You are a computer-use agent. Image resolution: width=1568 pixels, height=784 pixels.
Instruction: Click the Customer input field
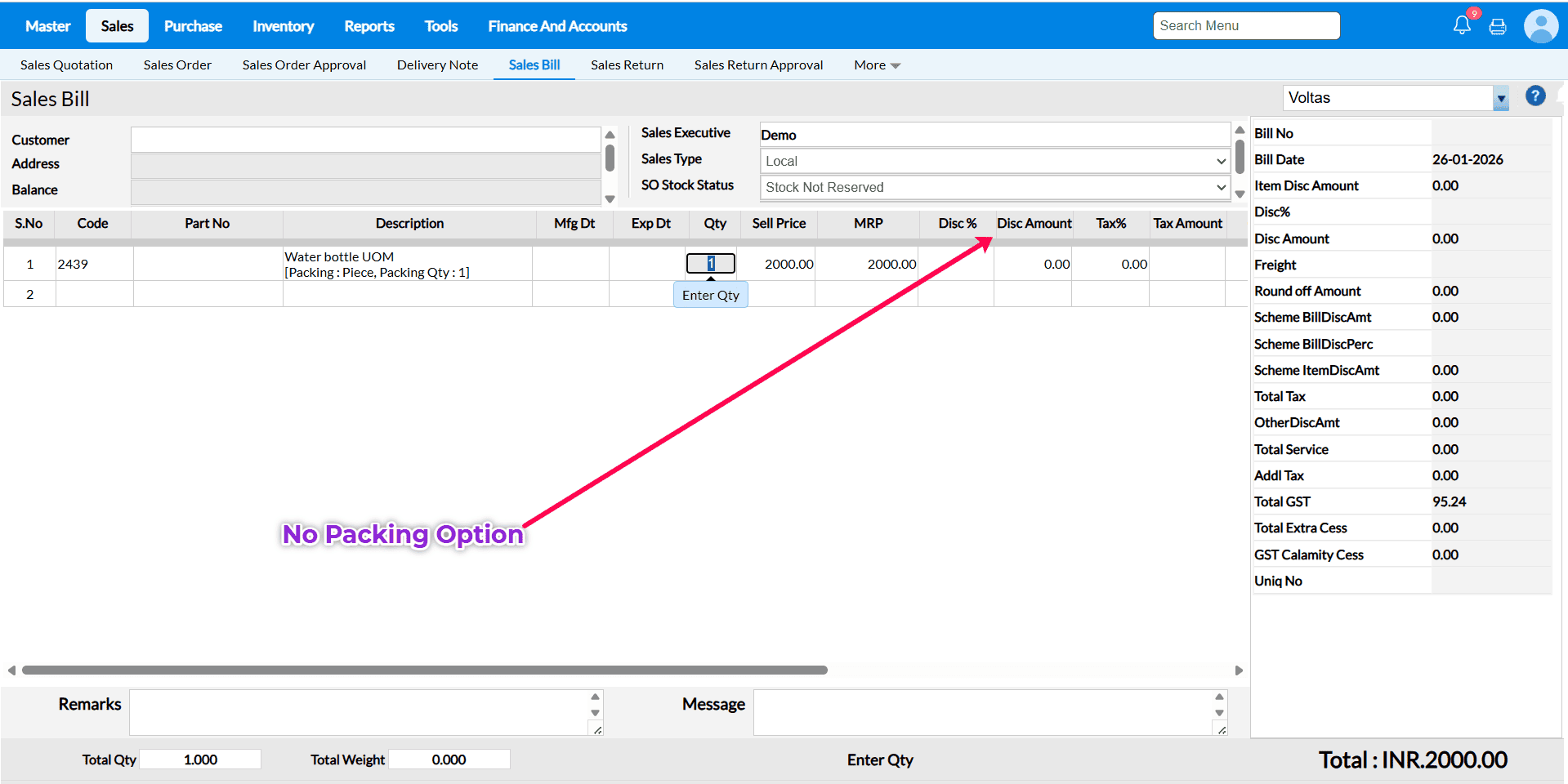(365, 140)
